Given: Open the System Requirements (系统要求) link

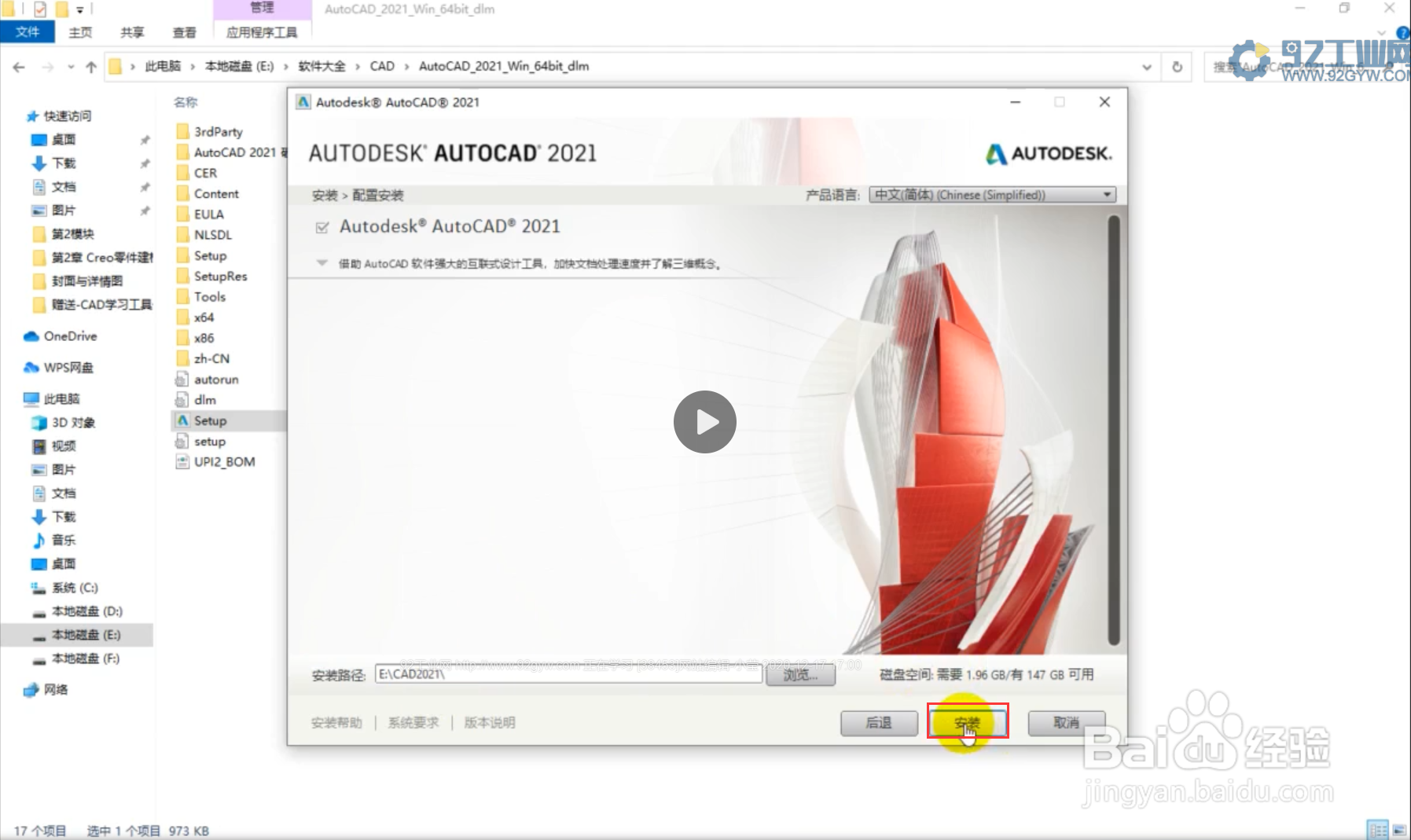Looking at the screenshot, I should click(413, 722).
